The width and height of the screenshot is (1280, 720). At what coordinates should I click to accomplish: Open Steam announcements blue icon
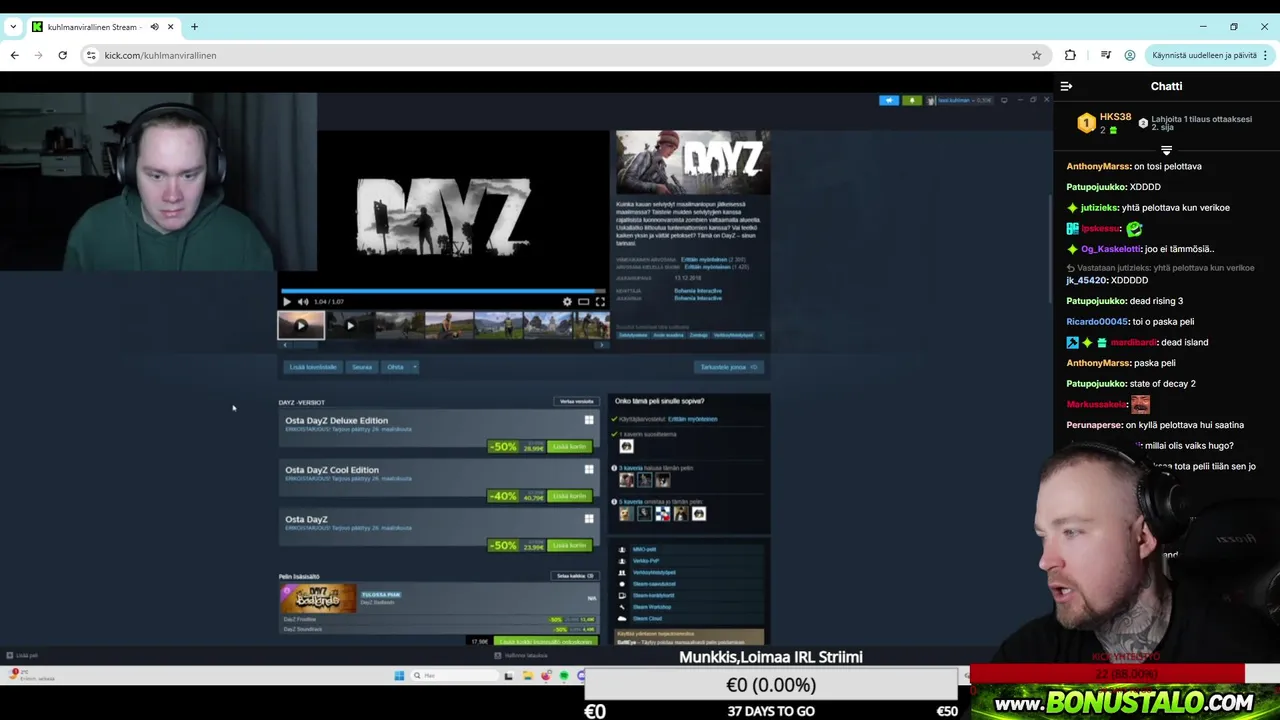(889, 100)
